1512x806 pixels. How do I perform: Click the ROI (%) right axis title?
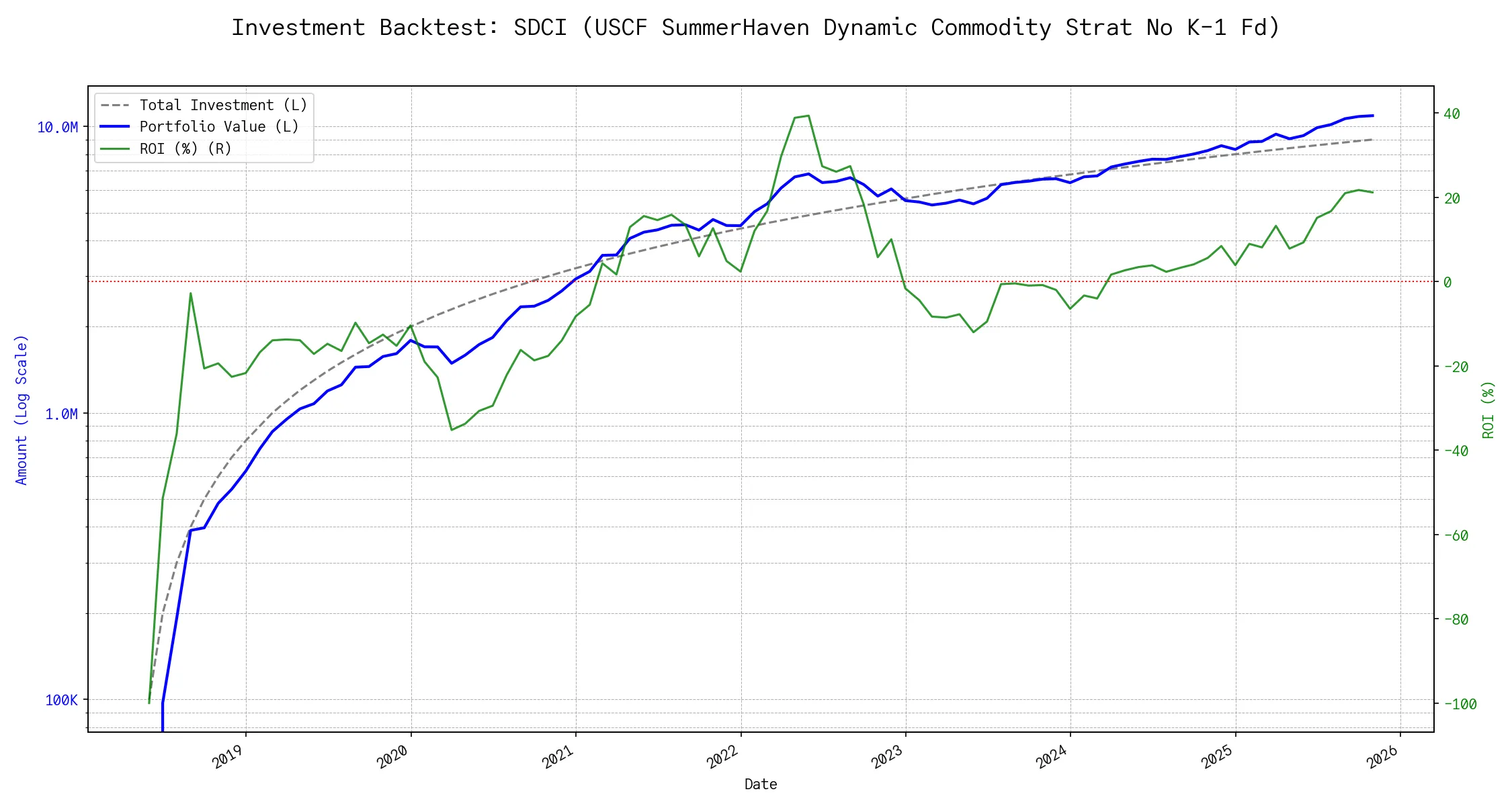1488,410
